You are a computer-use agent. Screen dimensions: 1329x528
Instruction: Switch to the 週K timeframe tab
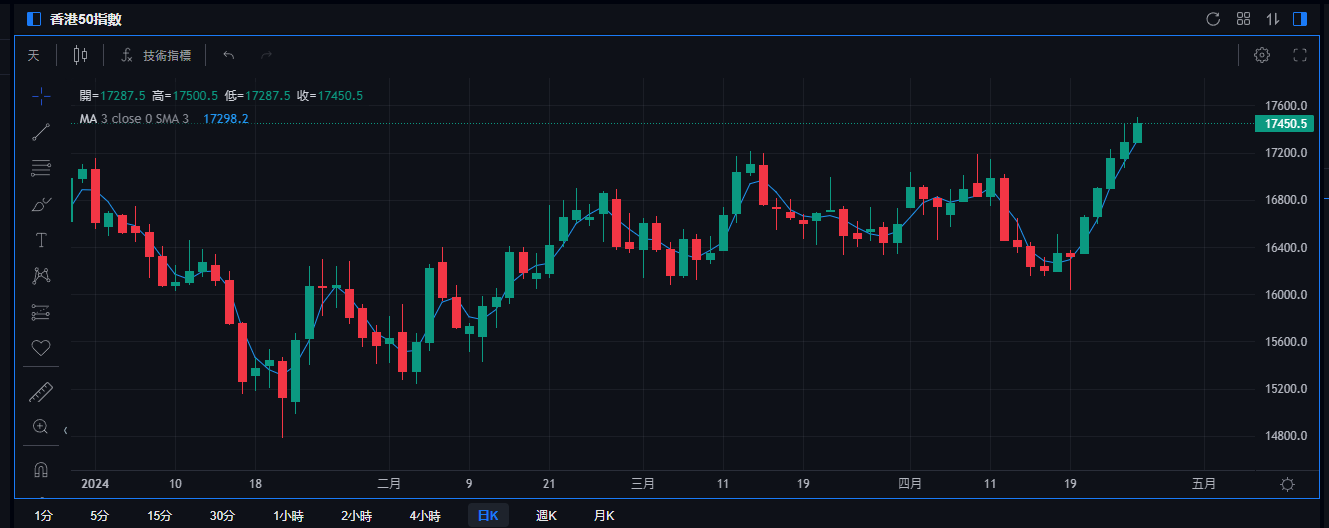[x=546, y=516]
